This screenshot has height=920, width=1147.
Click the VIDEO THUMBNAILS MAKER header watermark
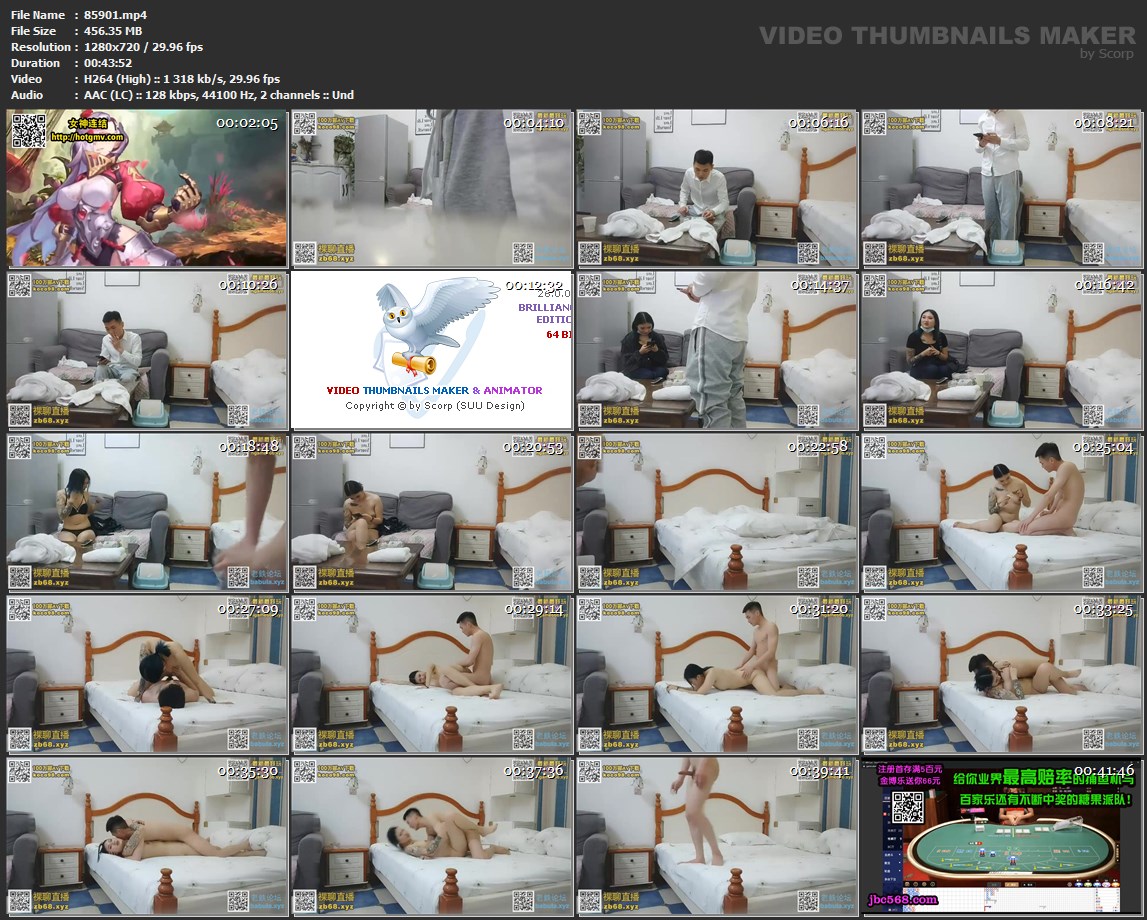pos(946,36)
